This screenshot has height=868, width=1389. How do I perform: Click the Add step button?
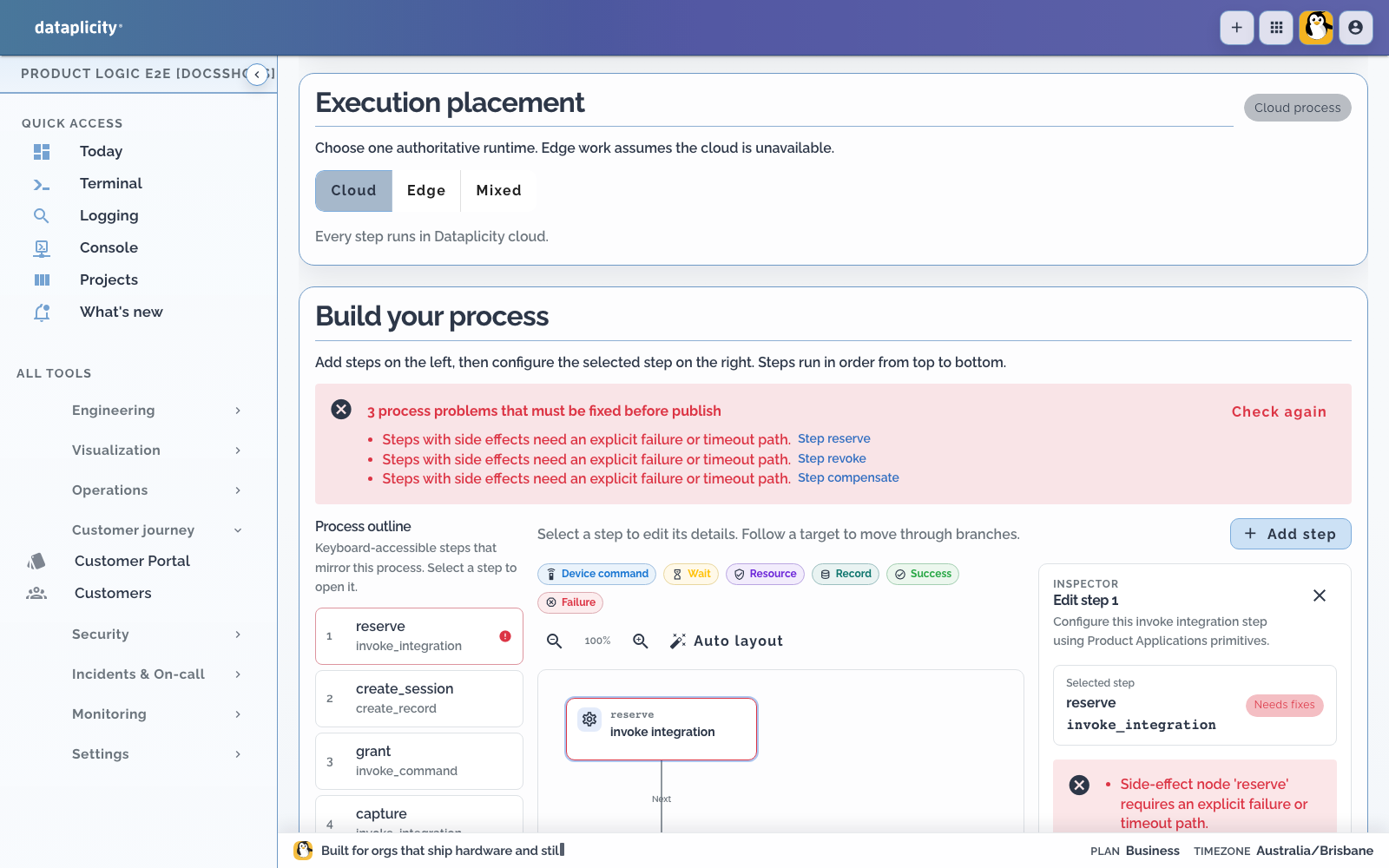click(x=1290, y=534)
